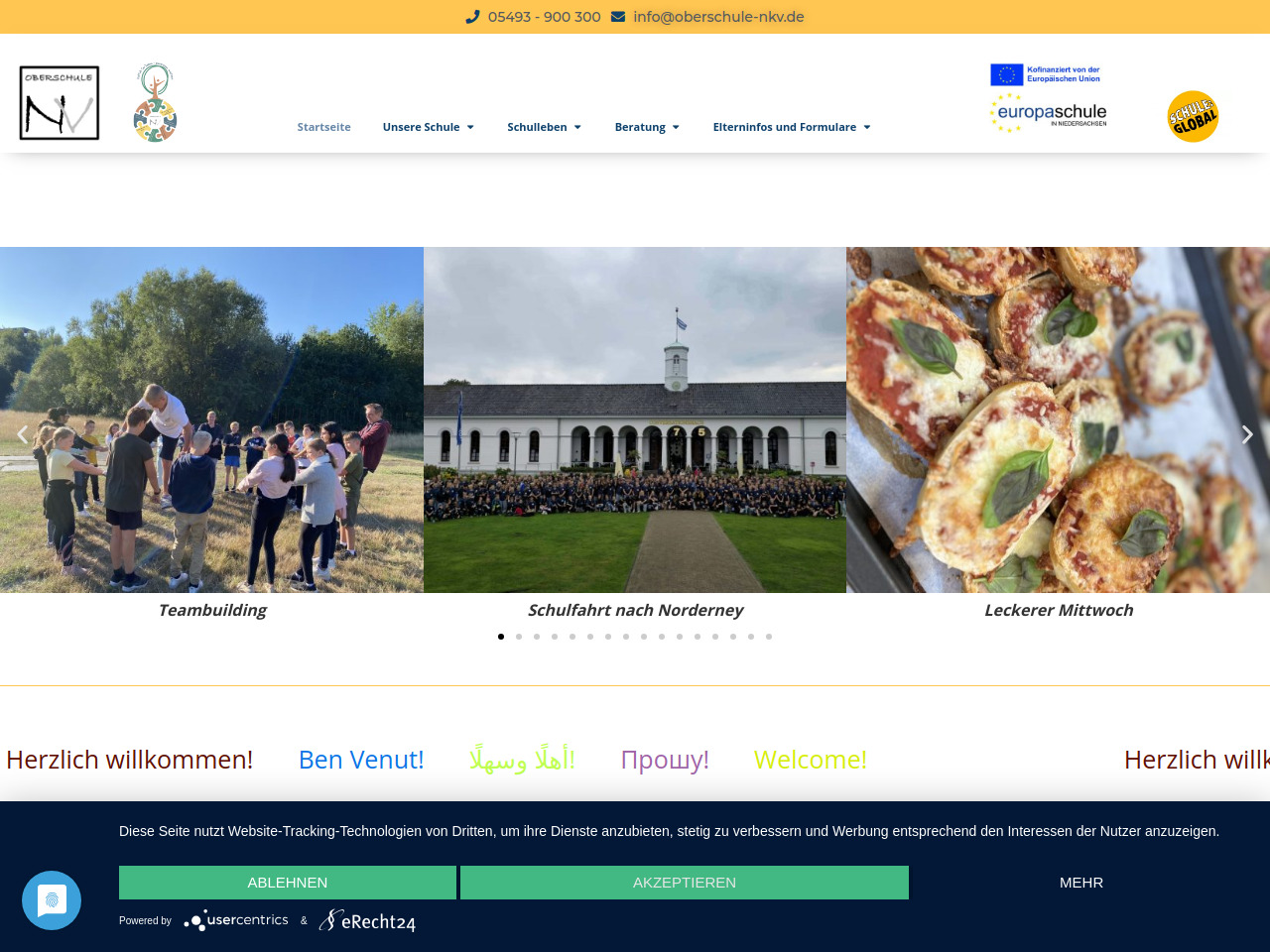The image size is (1270, 952).
Task: Click the Oberschule NV logo
Action: coord(60,103)
